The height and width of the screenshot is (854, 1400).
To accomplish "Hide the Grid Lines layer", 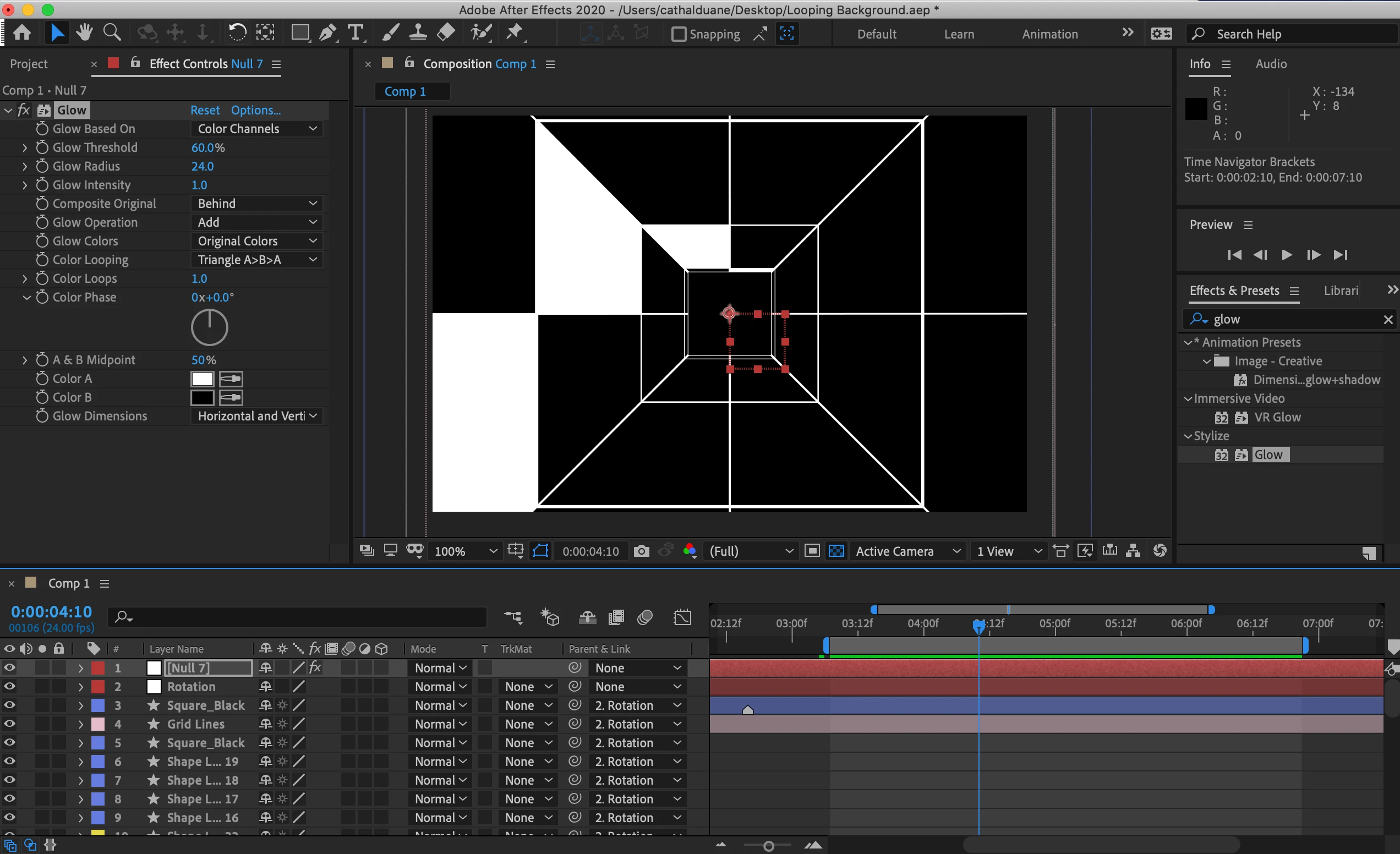I will pos(10,724).
